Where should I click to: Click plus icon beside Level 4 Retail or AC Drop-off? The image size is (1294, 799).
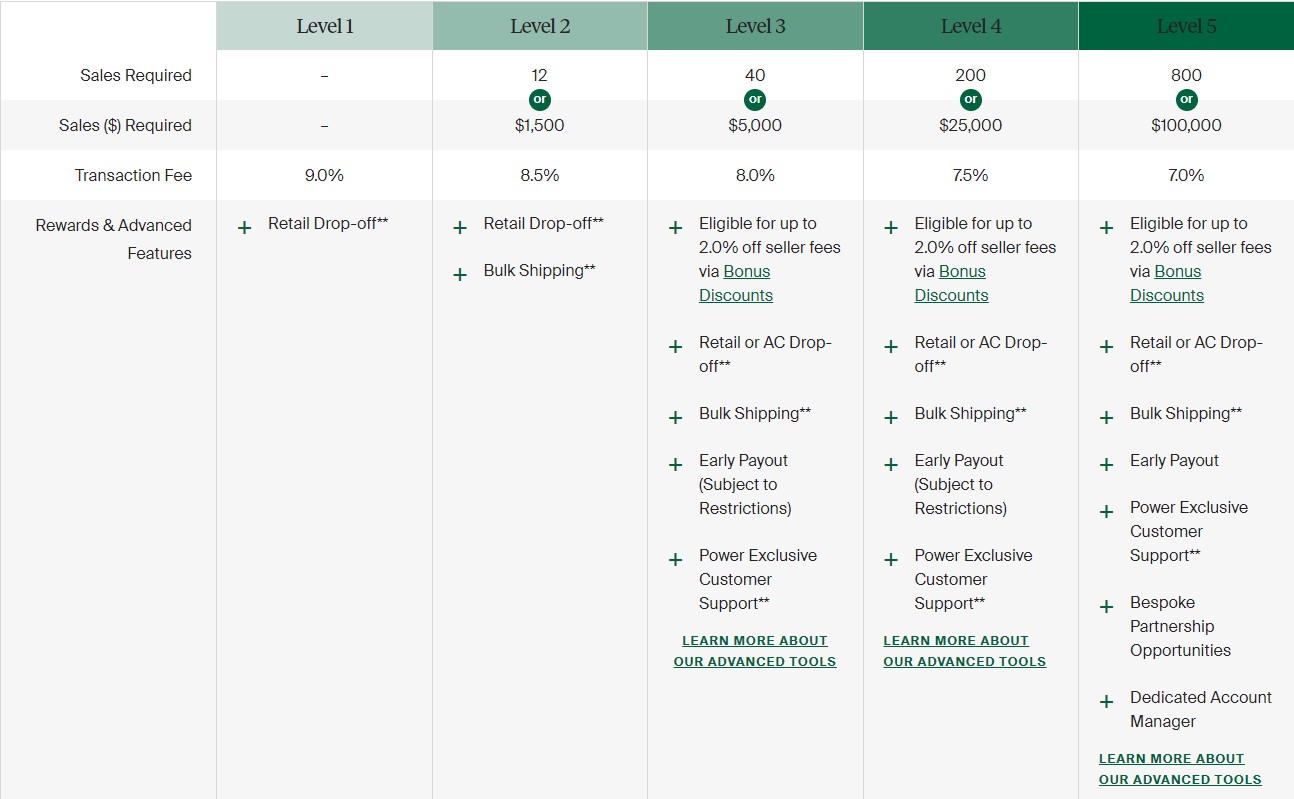coord(891,347)
